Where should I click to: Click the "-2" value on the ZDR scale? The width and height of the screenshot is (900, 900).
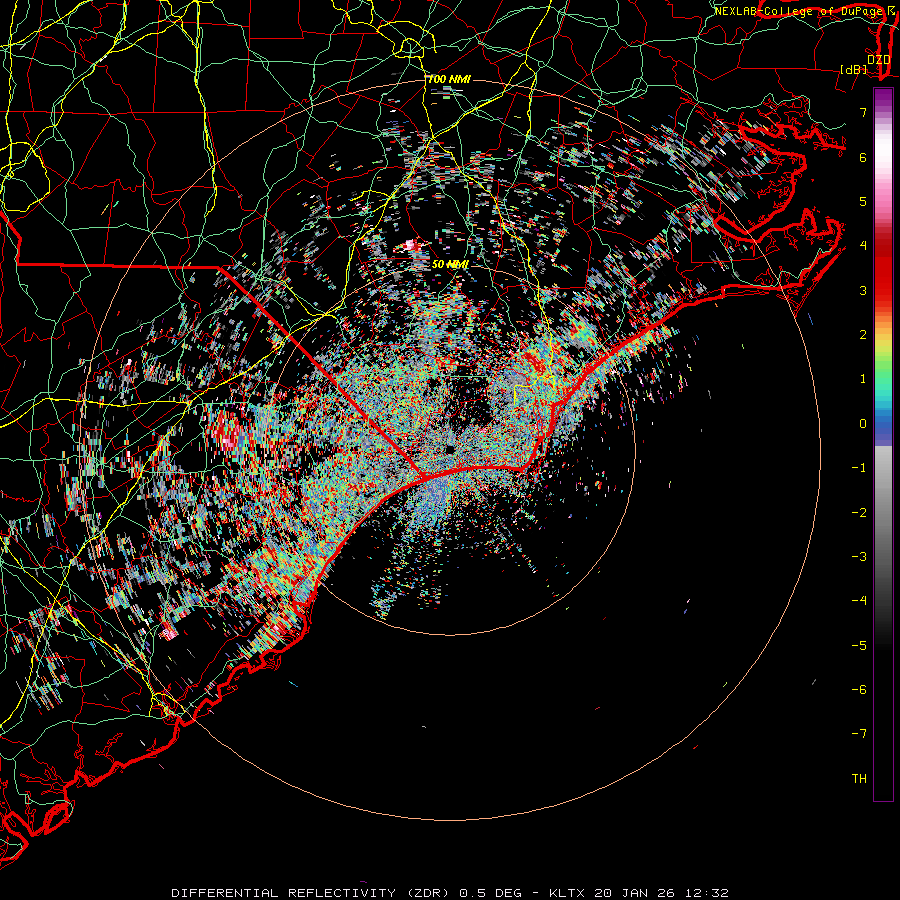859,513
